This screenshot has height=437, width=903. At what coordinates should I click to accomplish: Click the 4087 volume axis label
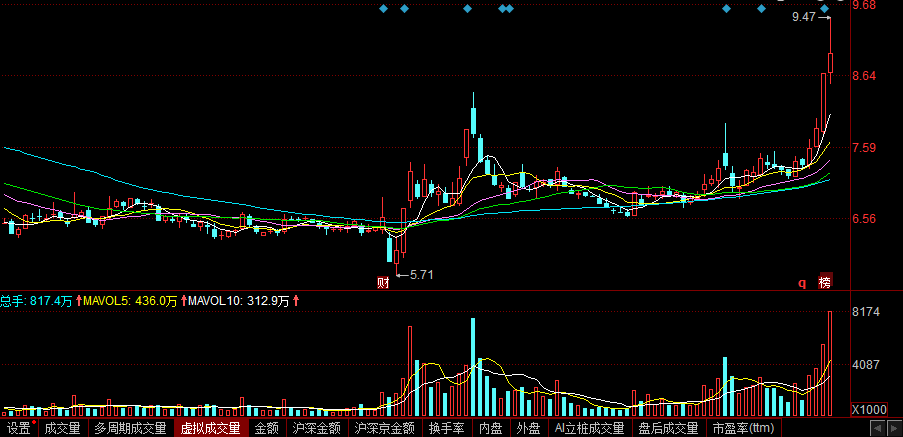865,364
